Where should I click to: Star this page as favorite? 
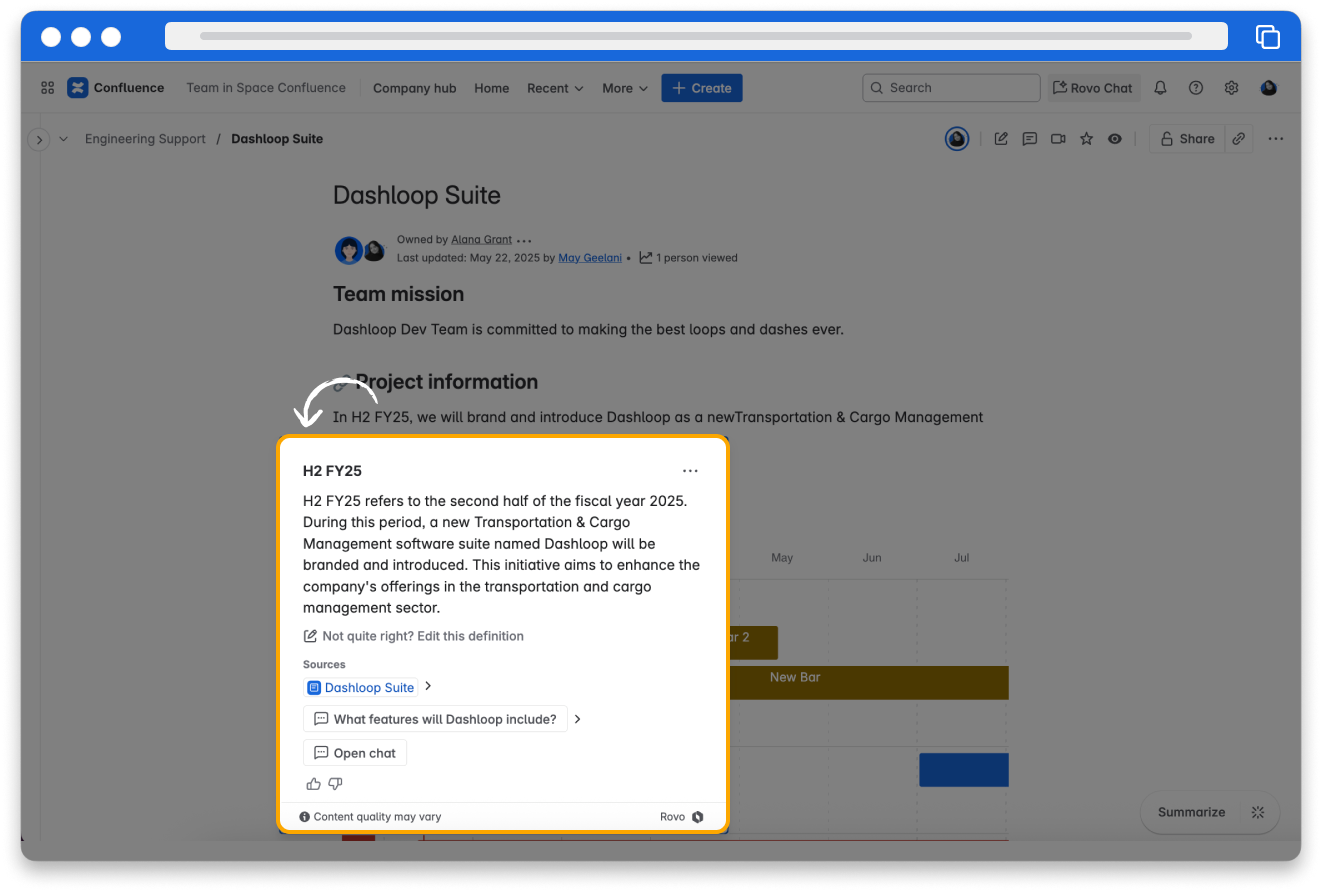coord(1086,139)
